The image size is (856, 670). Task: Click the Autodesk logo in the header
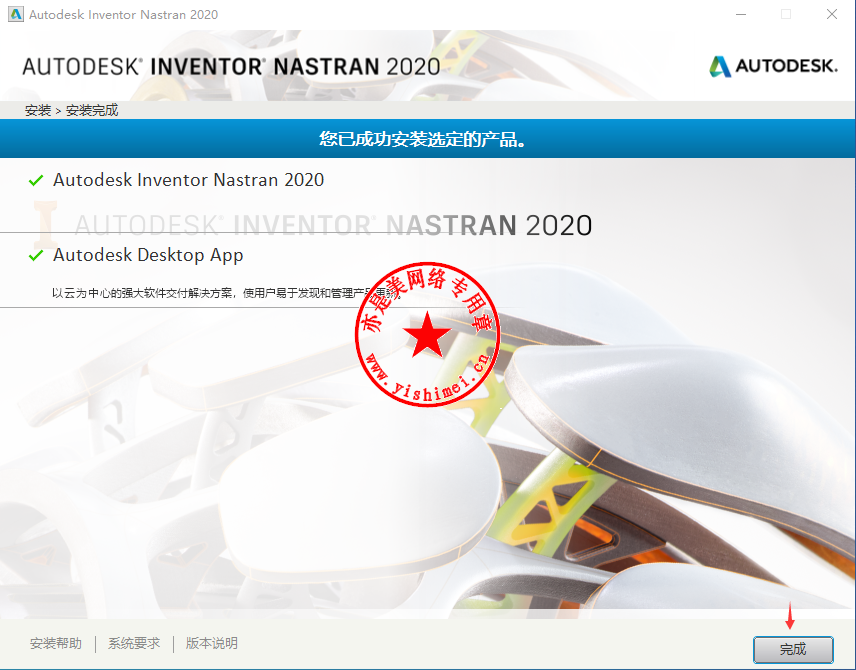[x=773, y=66]
